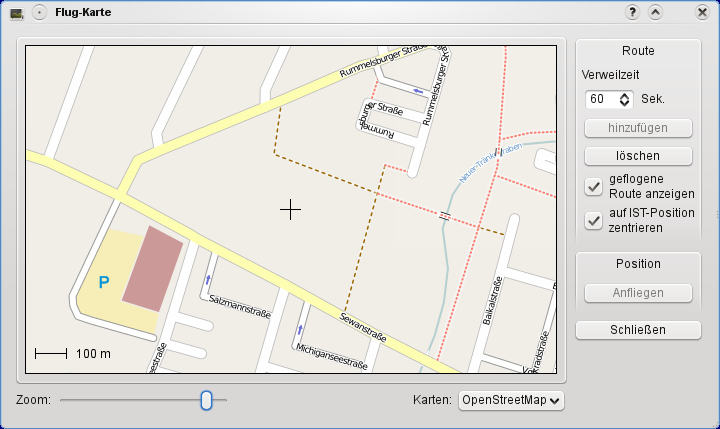Click the question mark help button

[632, 13]
